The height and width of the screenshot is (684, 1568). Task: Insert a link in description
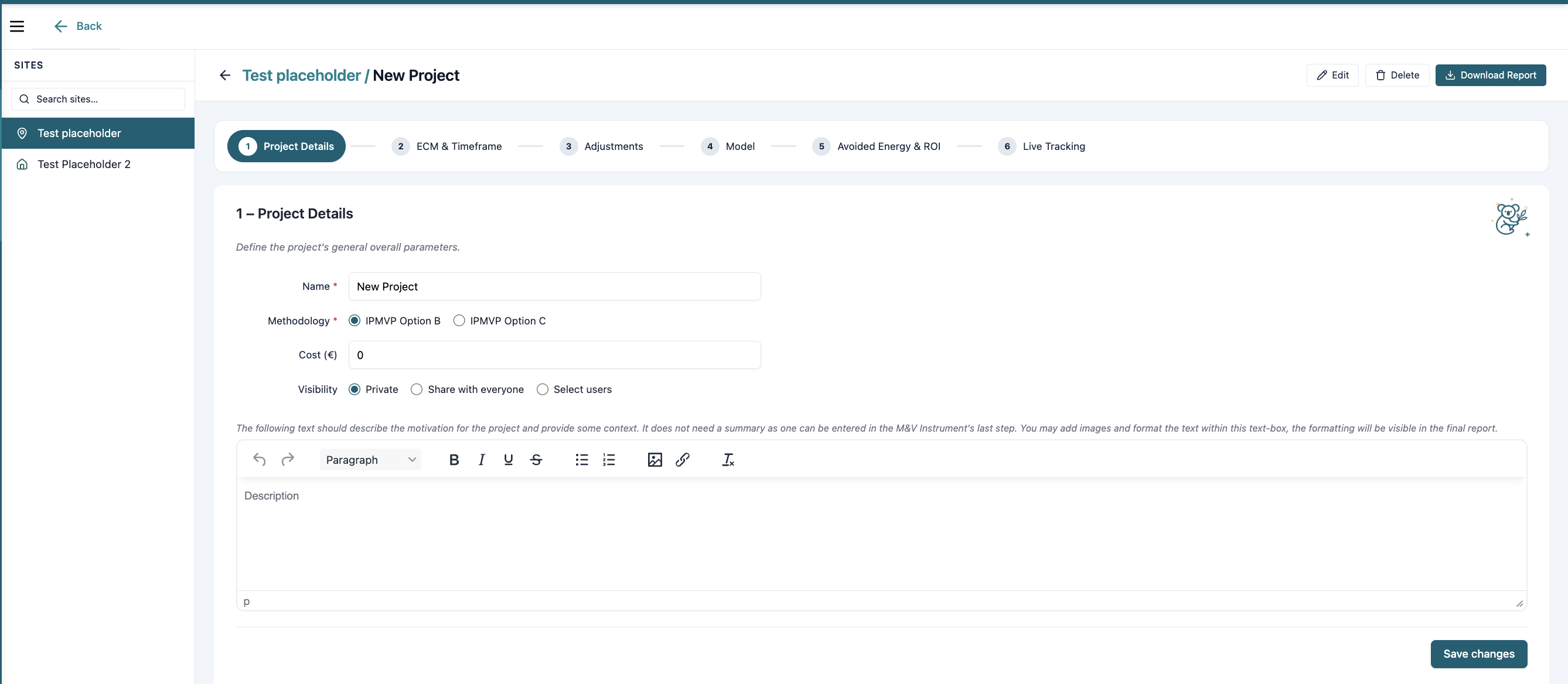(x=683, y=460)
